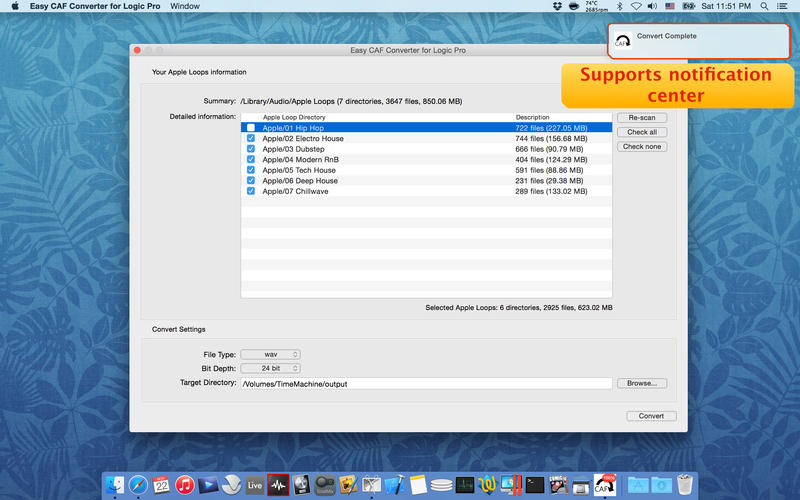The width and height of the screenshot is (800, 500).
Task: Click the Description column header
Action: 532,117
